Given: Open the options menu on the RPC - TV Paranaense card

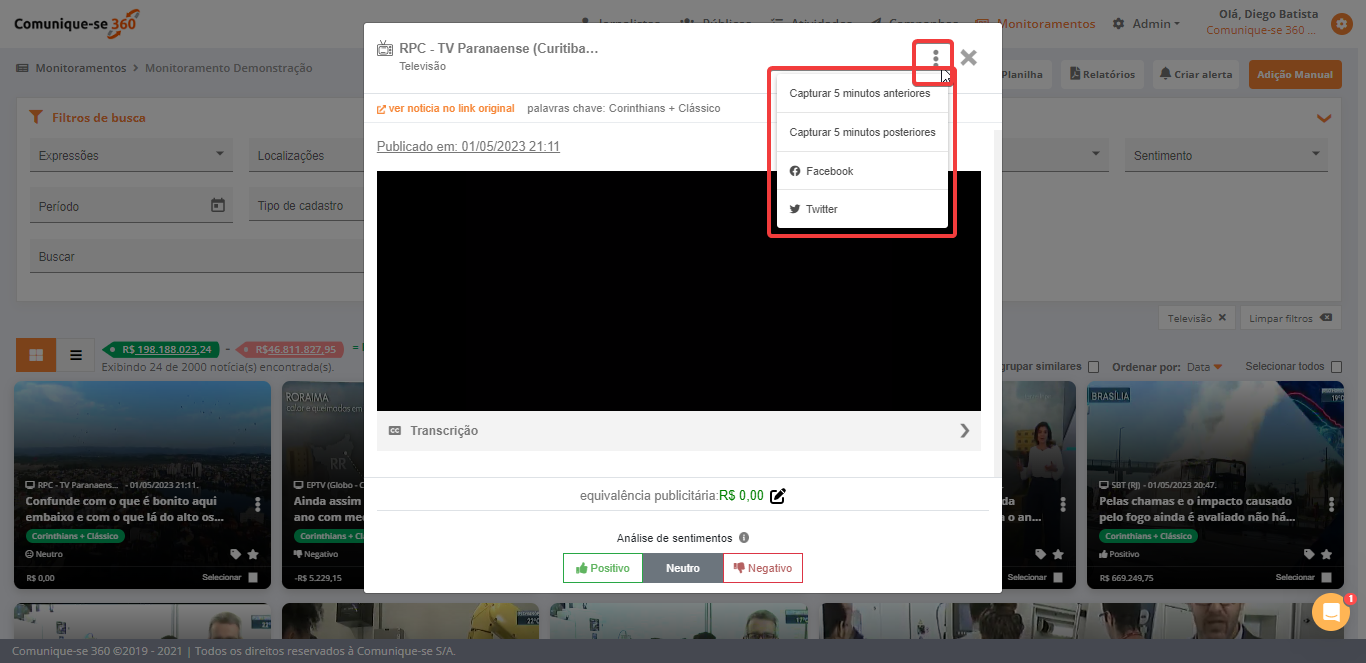Looking at the screenshot, I should (257, 504).
